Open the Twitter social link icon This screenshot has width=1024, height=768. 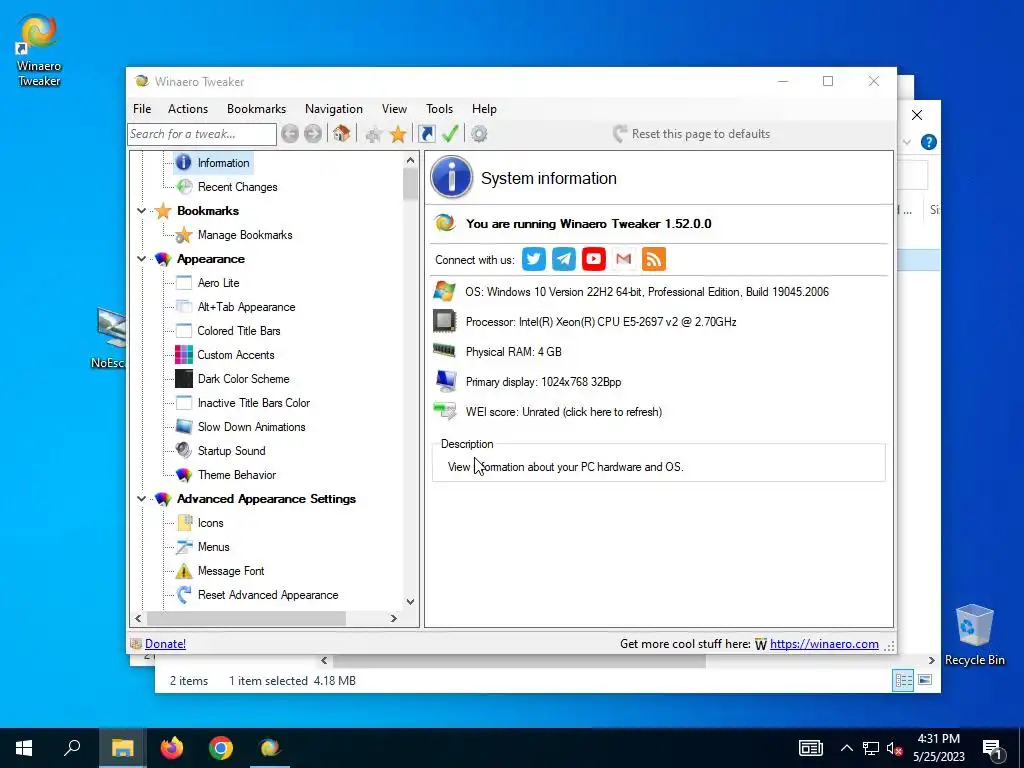pyautogui.click(x=534, y=259)
